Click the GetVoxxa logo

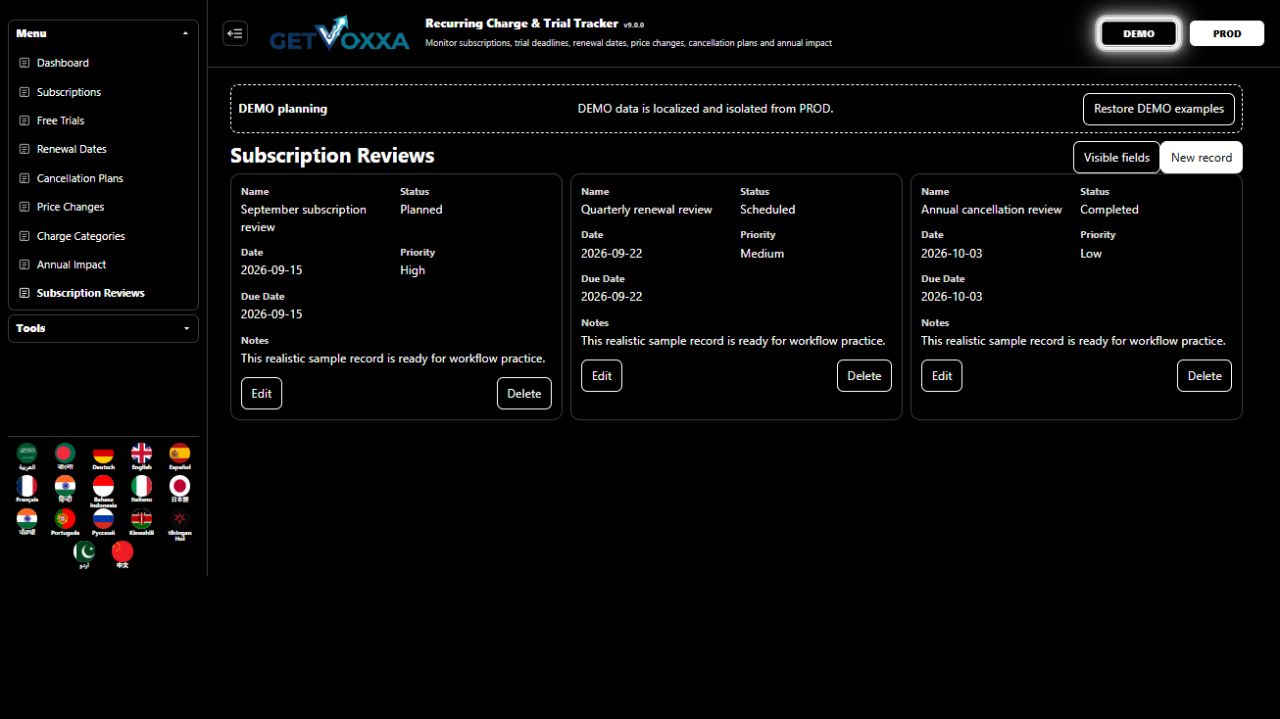point(339,34)
